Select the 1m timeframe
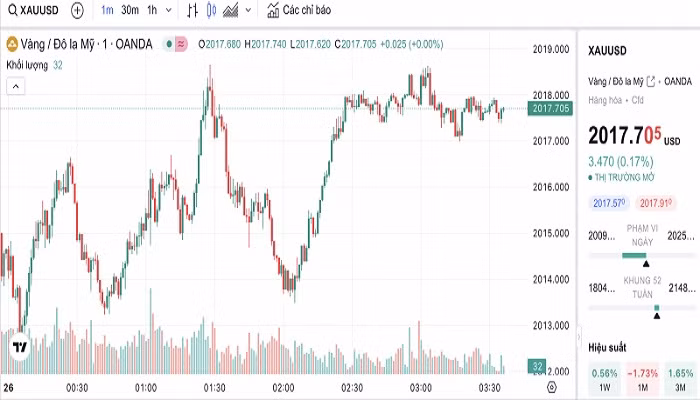Image resolution: width=700 pixels, height=400 pixels. point(107,10)
